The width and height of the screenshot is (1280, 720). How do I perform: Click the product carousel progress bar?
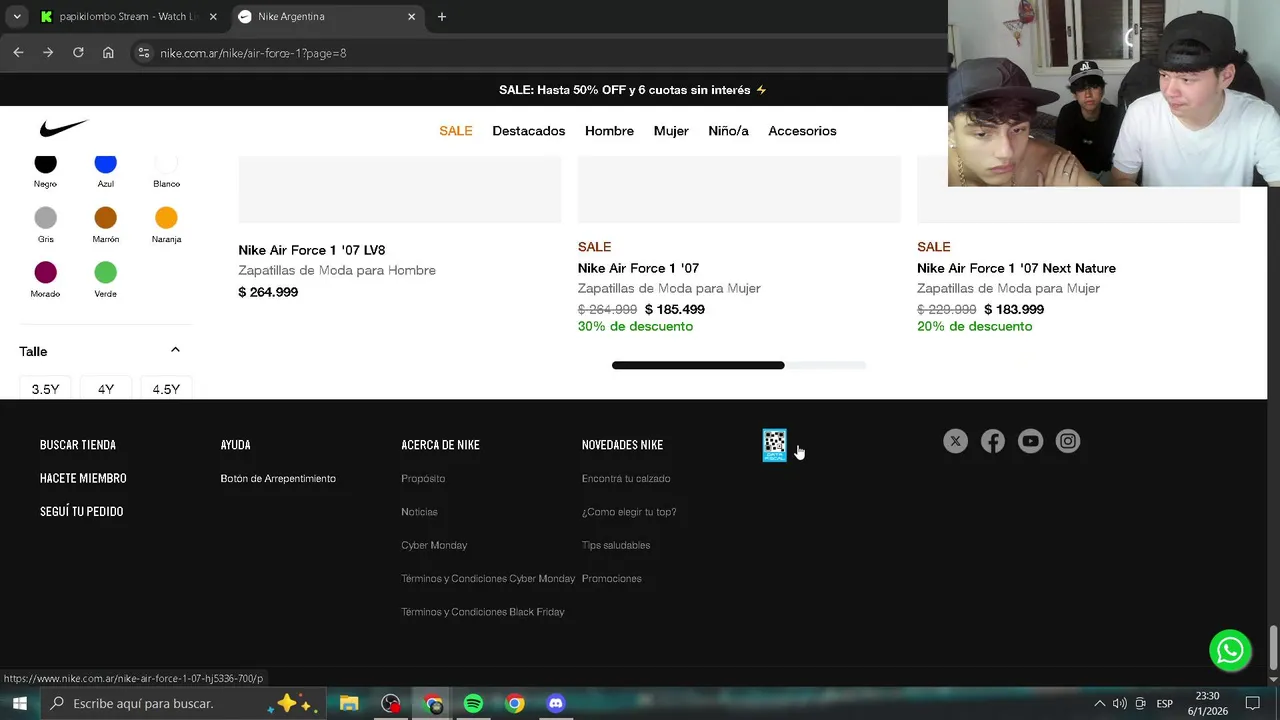(x=739, y=365)
